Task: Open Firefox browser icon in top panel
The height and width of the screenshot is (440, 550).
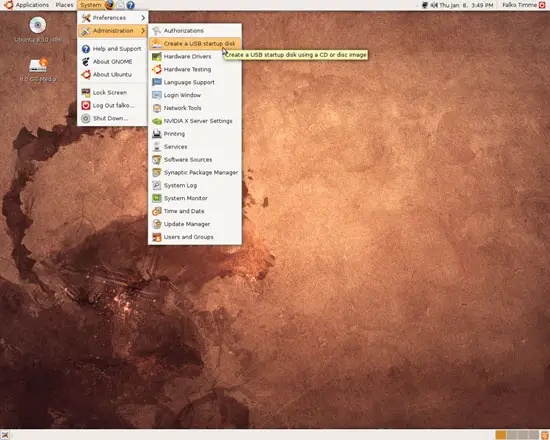Action: click(x=109, y=5)
